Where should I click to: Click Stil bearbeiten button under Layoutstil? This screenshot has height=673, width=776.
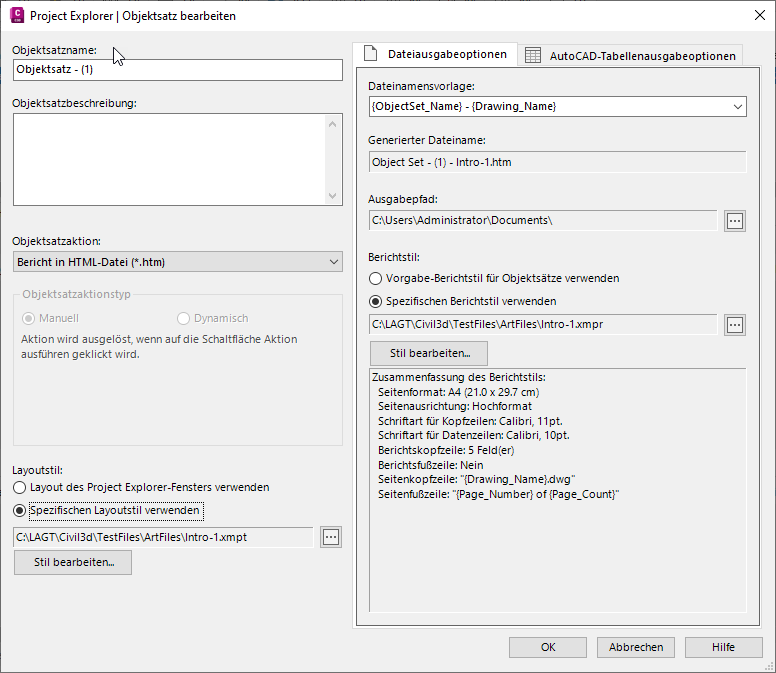(x=73, y=562)
